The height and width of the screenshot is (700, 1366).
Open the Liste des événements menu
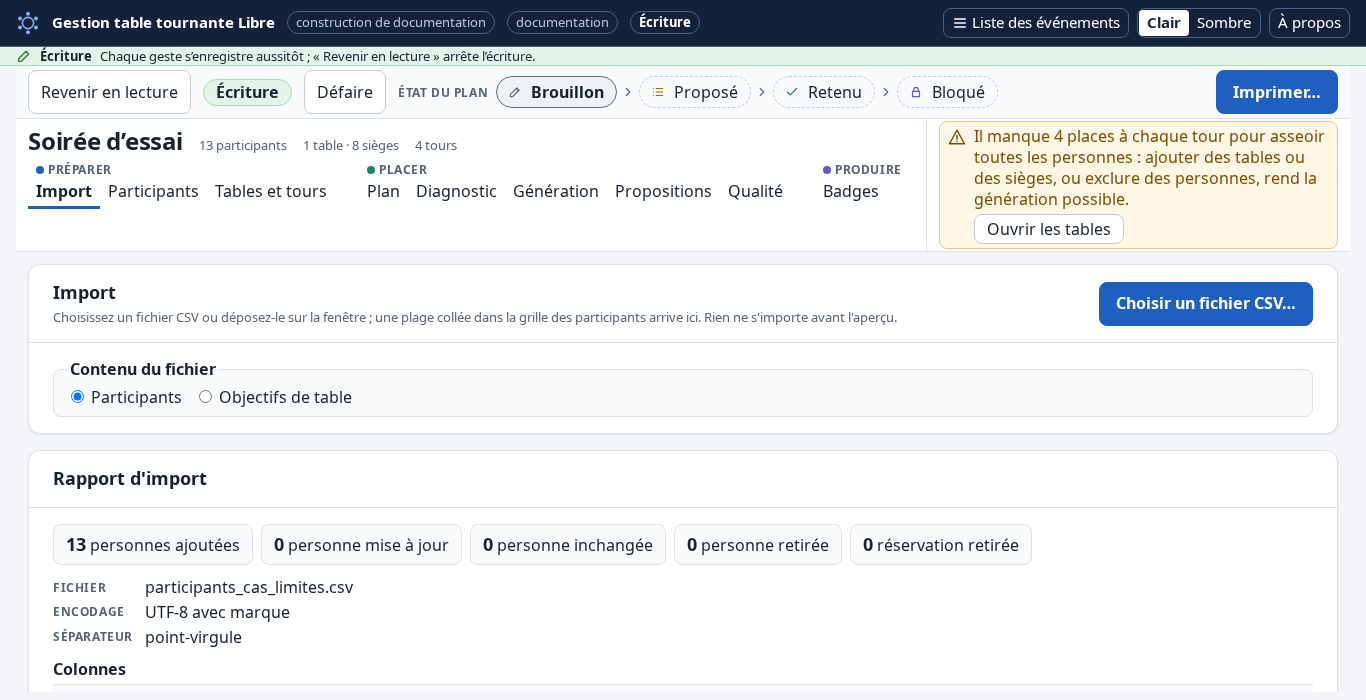(x=1036, y=23)
